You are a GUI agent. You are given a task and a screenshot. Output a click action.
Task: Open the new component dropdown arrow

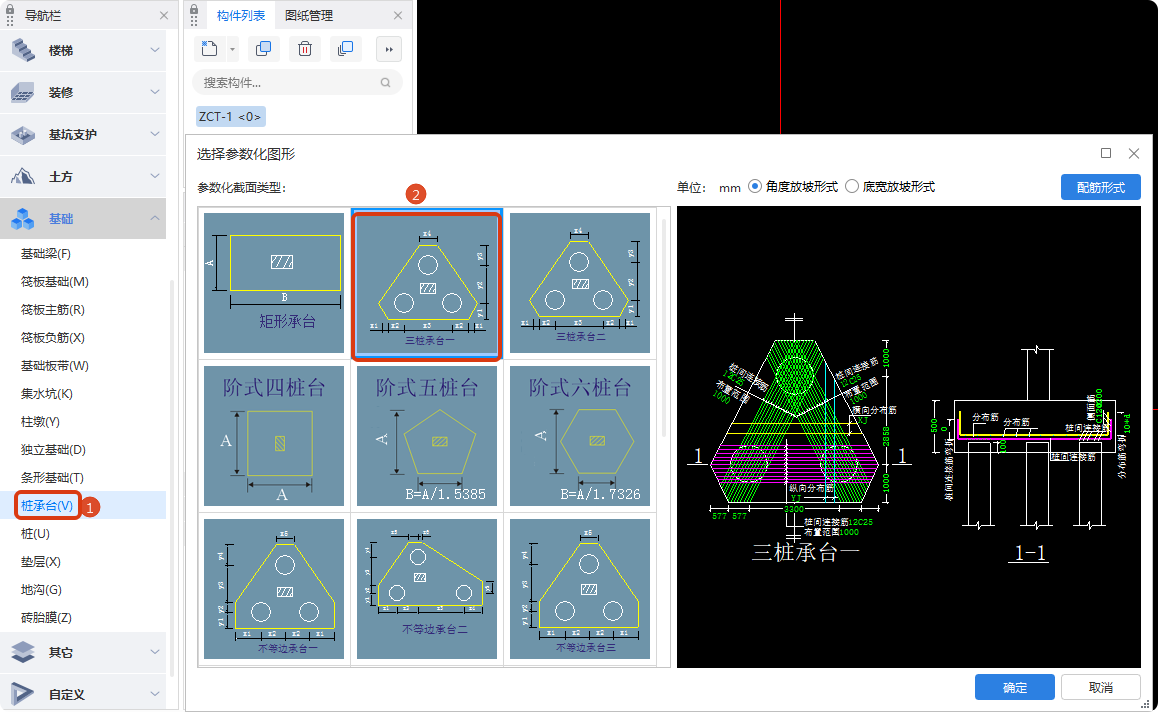pyautogui.click(x=233, y=49)
